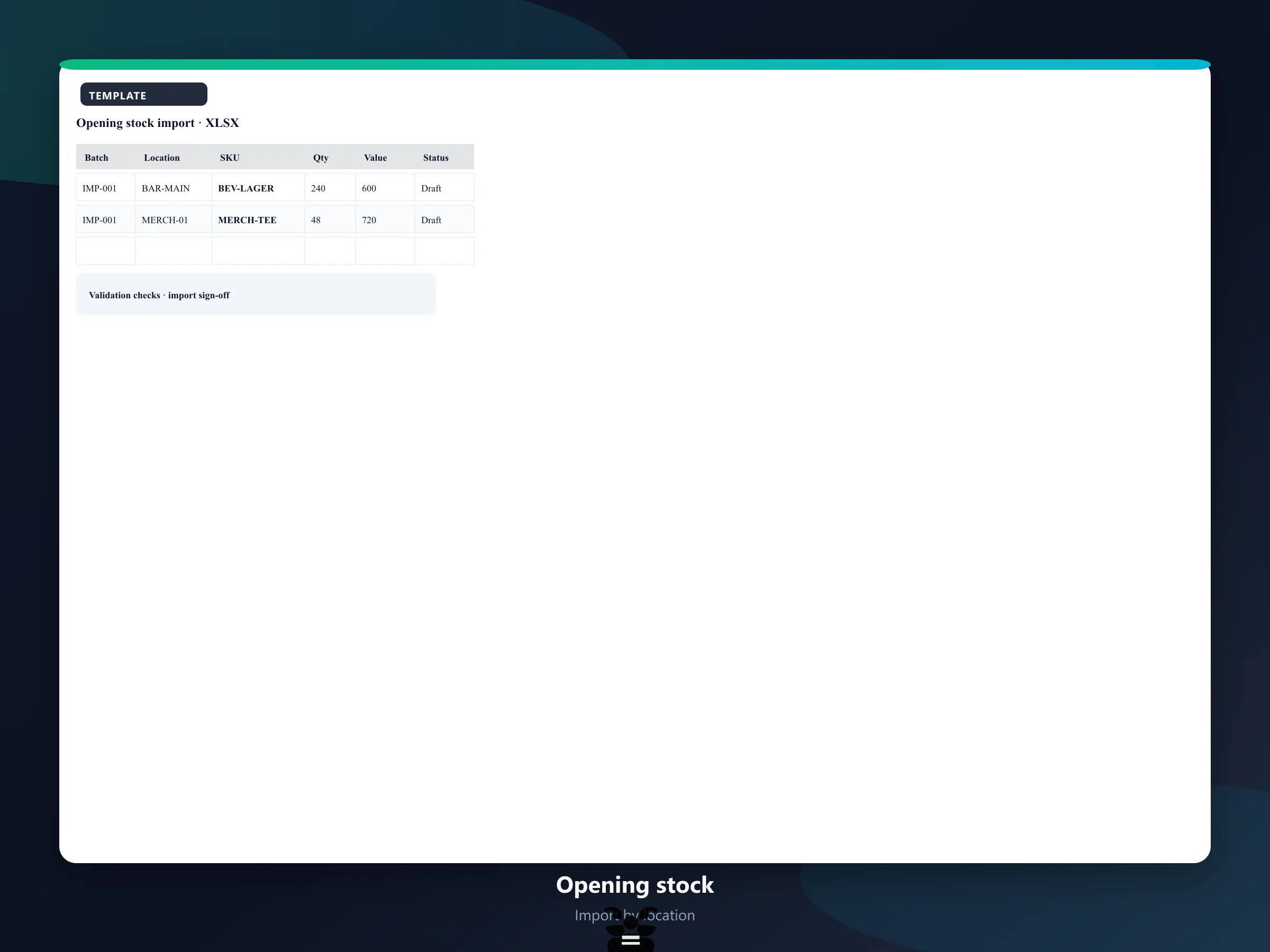The height and width of the screenshot is (952, 1270).
Task: Click the 'Opening stock' caption heading
Action: 634,885
